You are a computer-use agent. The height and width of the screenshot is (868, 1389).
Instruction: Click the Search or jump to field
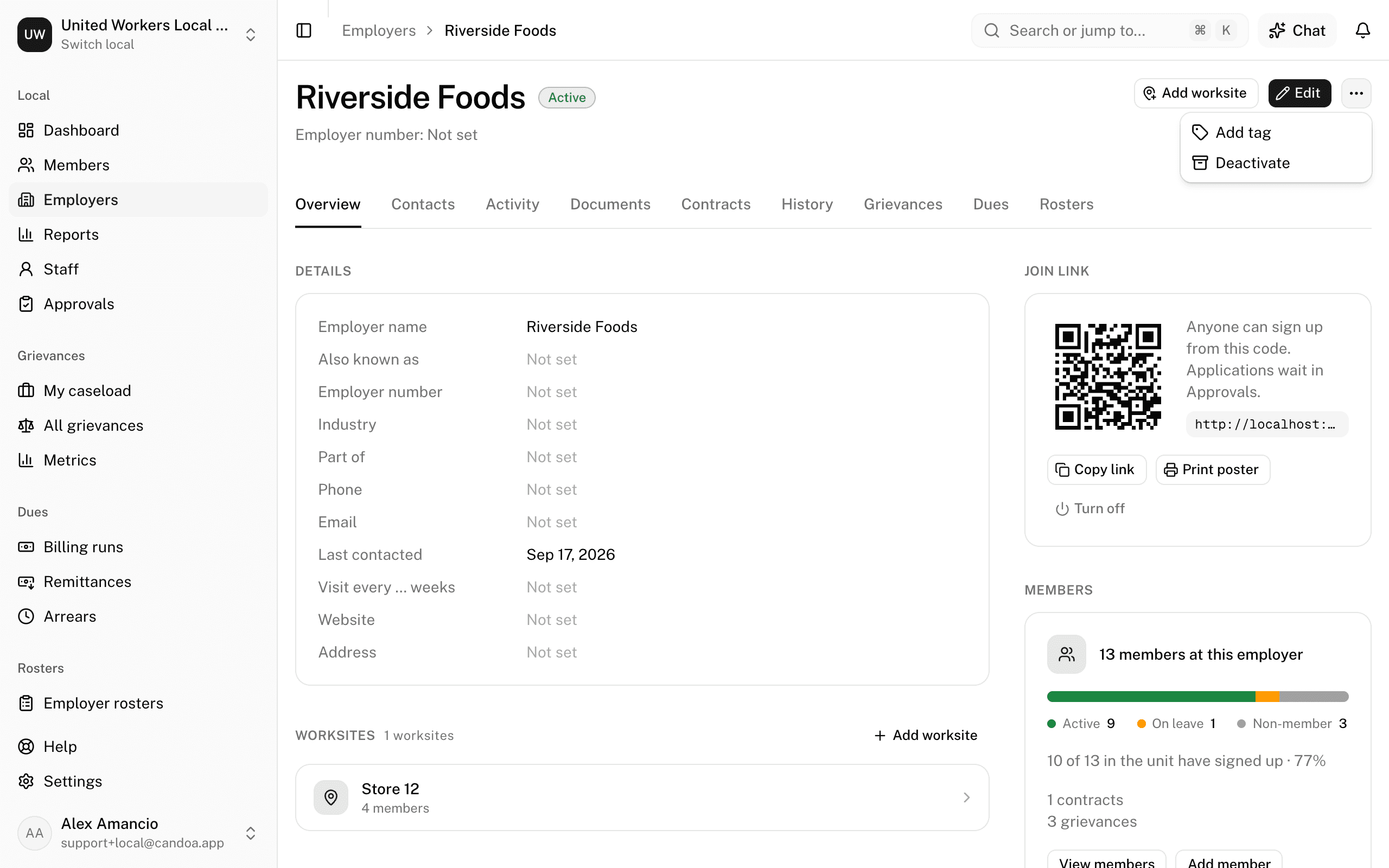pyautogui.click(x=1110, y=30)
